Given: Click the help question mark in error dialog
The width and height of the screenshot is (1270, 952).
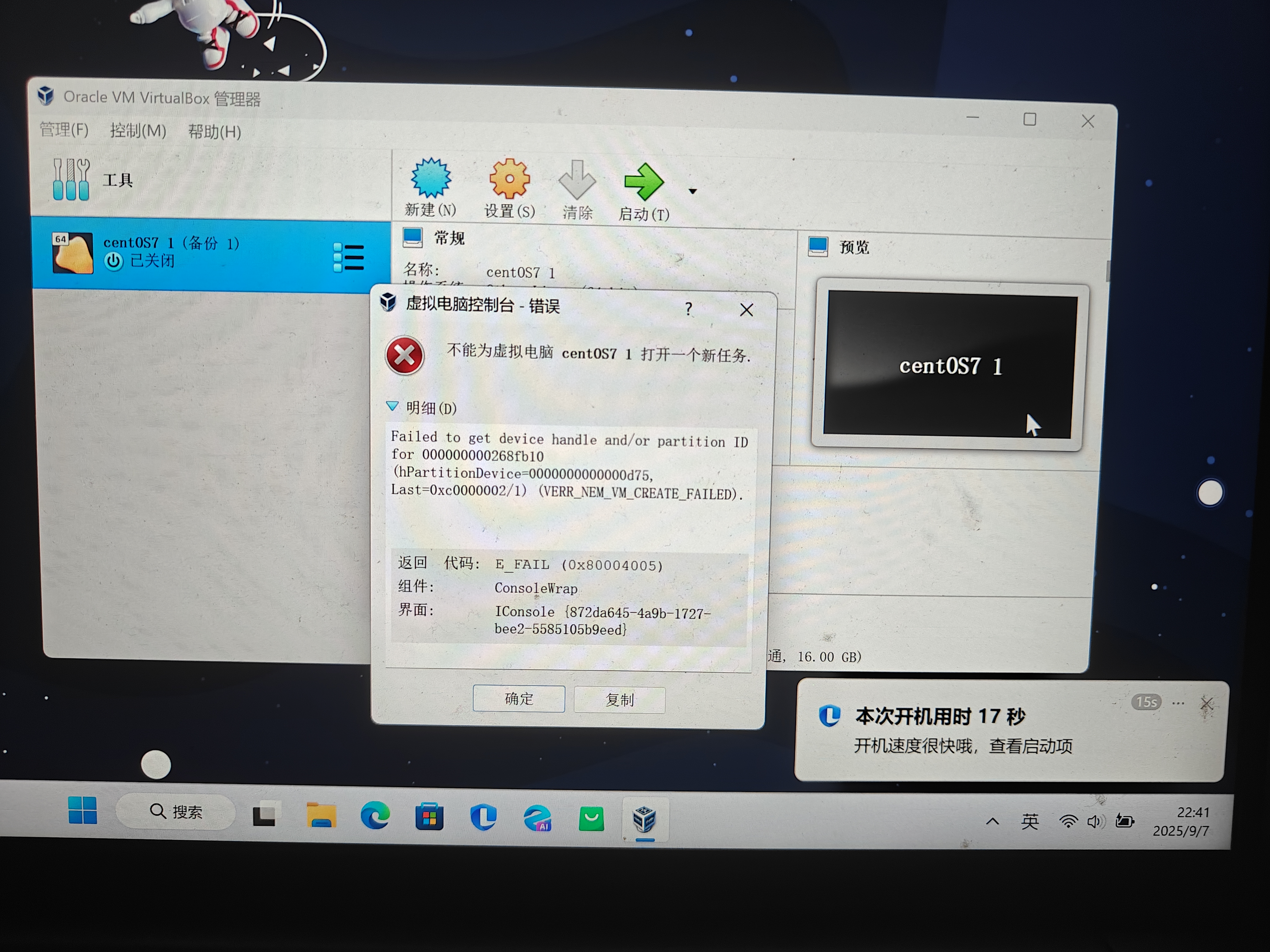Looking at the screenshot, I should 688,309.
